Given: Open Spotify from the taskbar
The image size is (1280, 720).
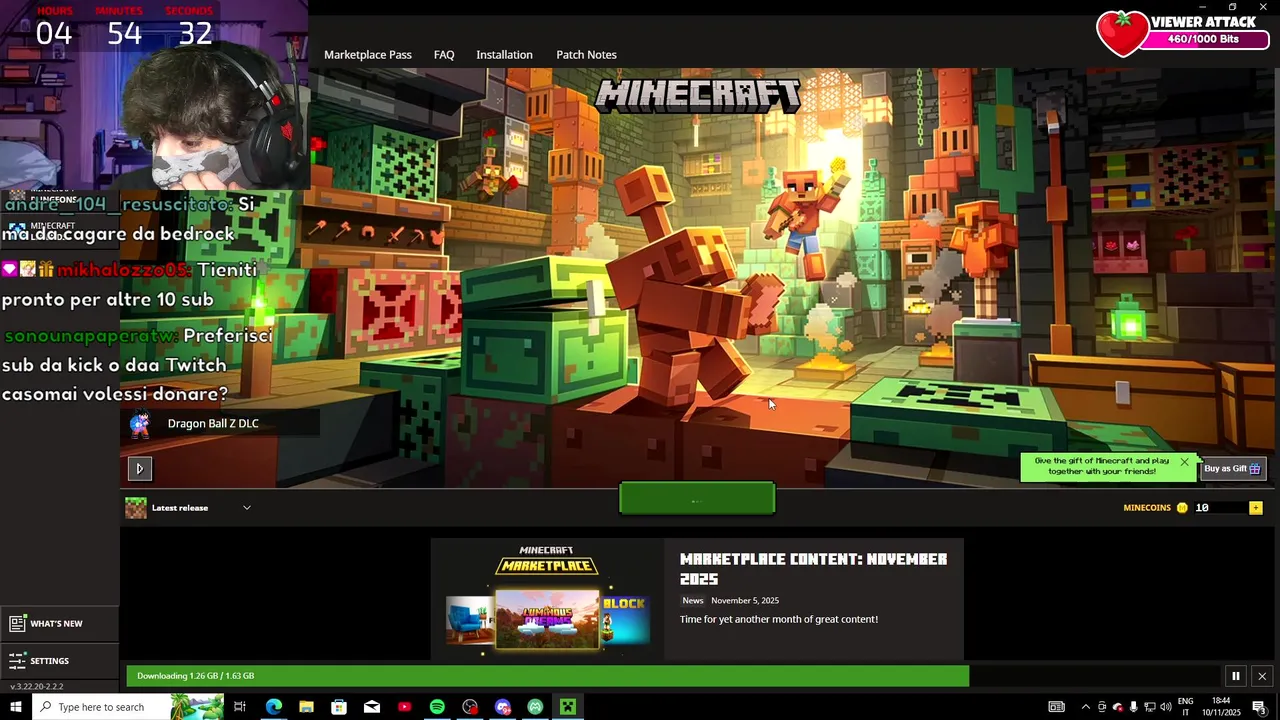Looking at the screenshot, I should [x=437, y=707].
